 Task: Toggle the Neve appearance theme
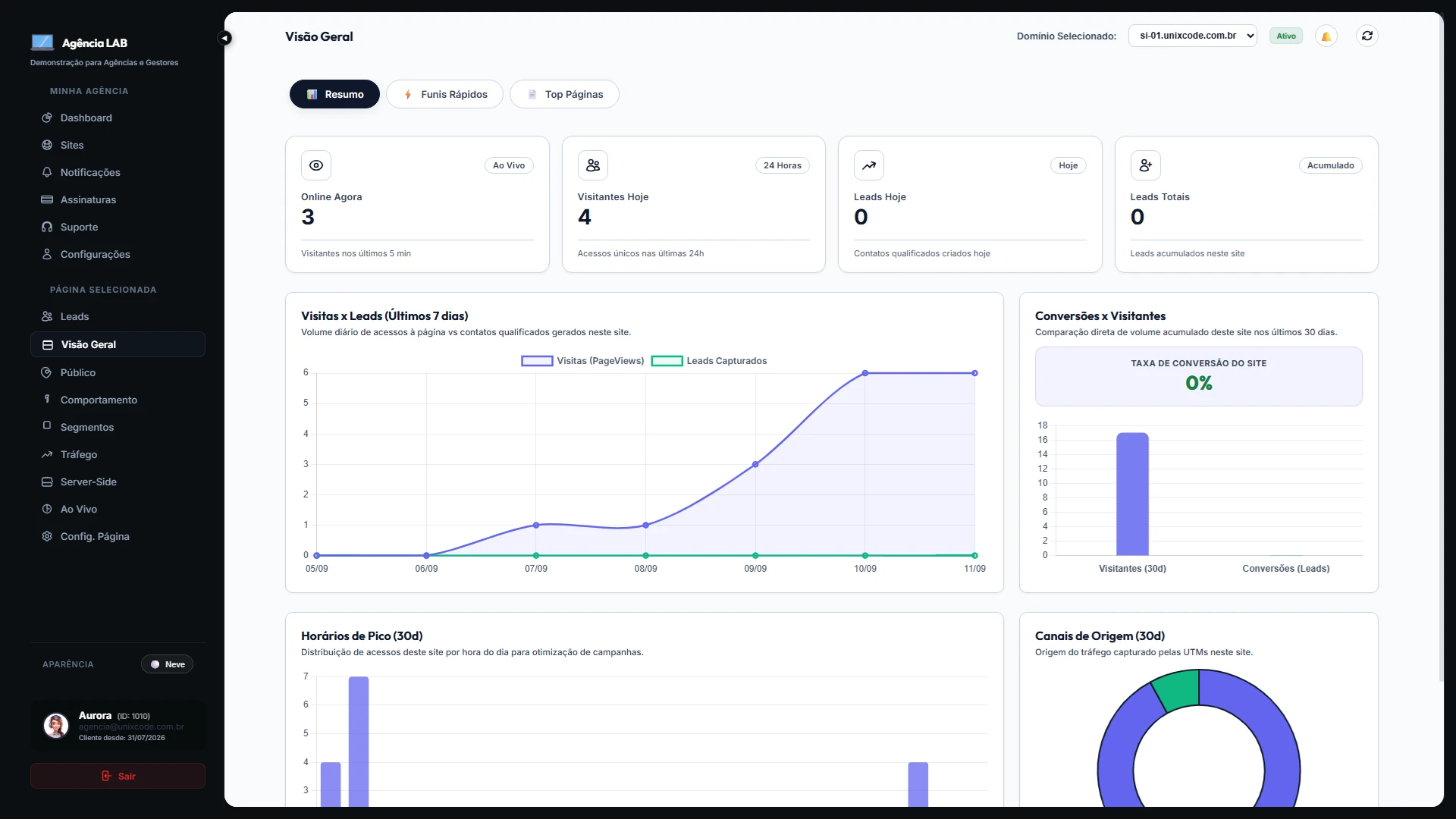click(167, 664)
